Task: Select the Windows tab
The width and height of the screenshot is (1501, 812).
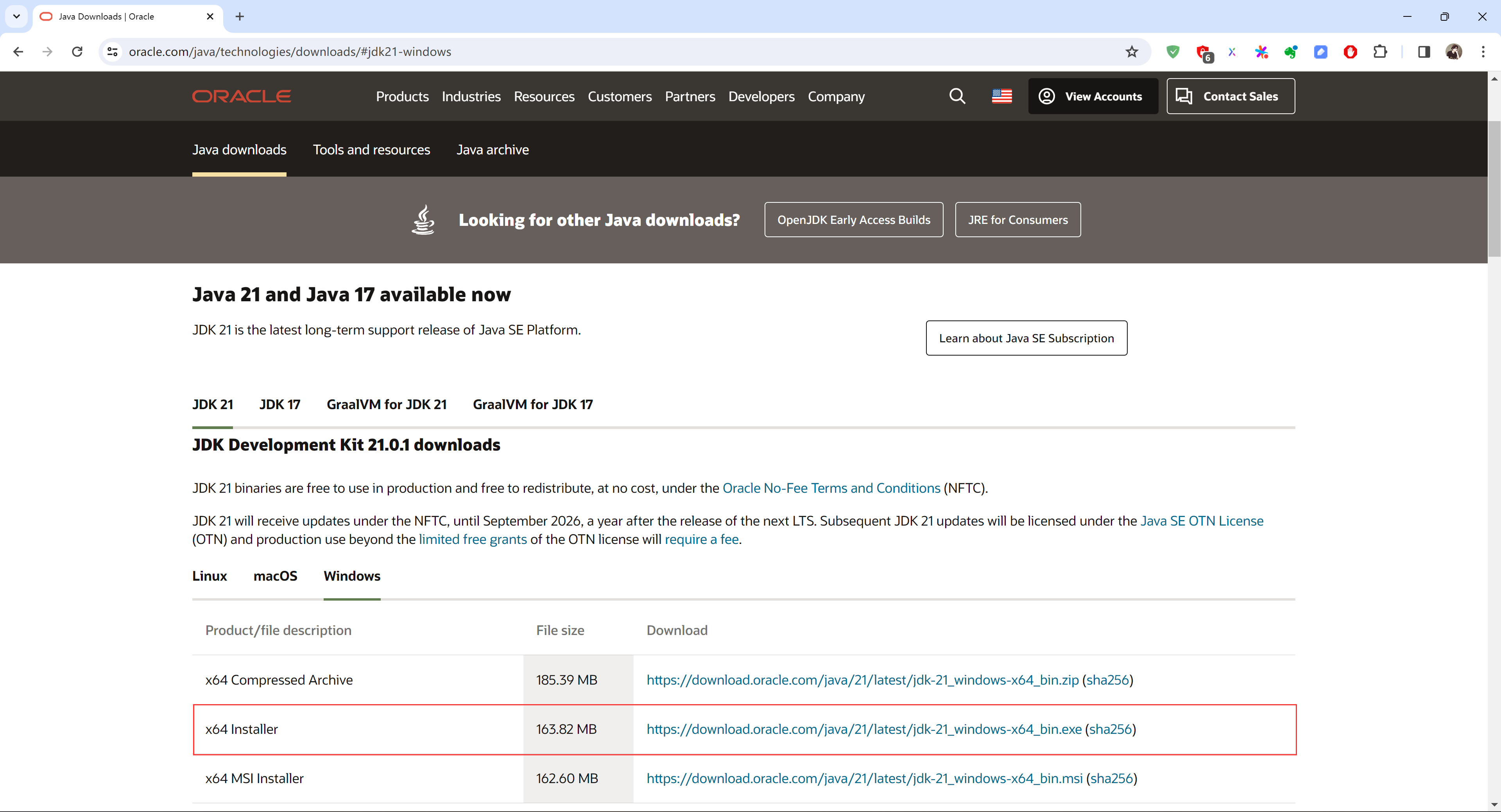Action: coord(352,576)
